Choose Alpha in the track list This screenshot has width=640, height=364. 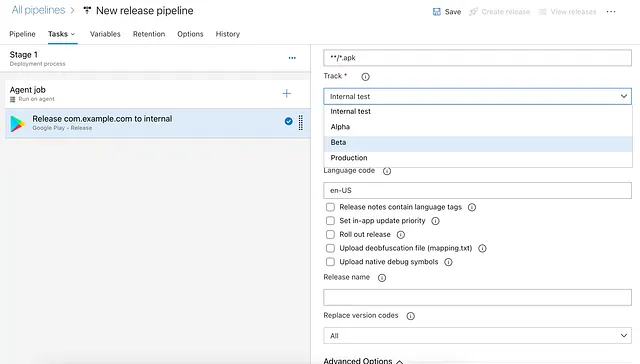coord(478,127)
